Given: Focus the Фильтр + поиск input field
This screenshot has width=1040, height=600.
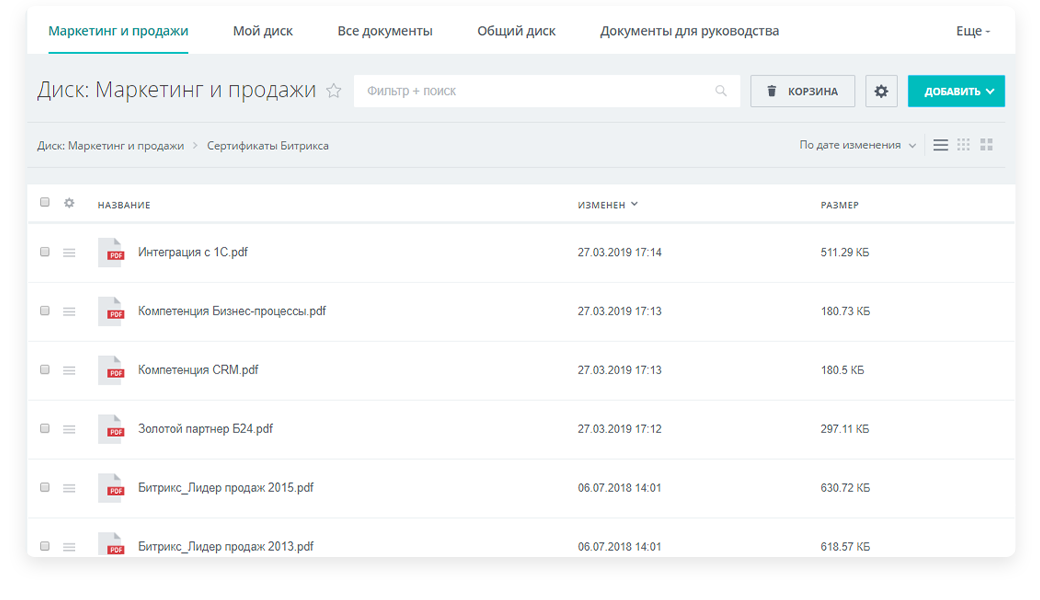Looking at the screenshot, I should [x=547, y=91].
